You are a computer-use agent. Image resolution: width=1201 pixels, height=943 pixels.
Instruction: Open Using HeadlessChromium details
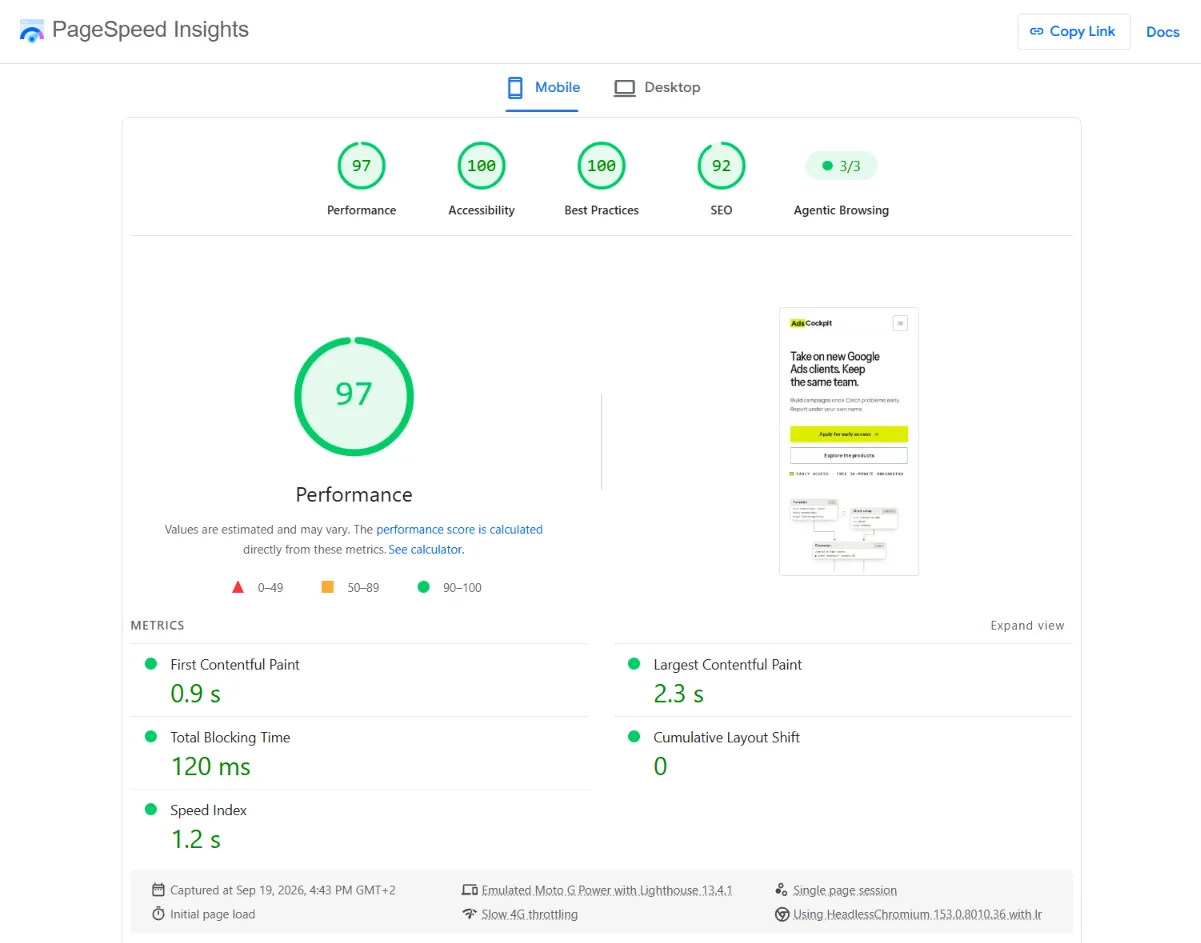point(918,914)
